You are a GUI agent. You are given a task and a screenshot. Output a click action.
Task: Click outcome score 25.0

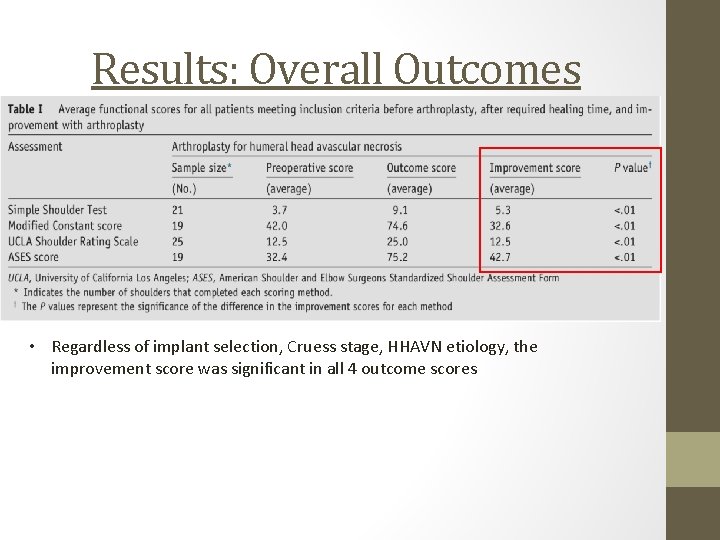[397, 242]
